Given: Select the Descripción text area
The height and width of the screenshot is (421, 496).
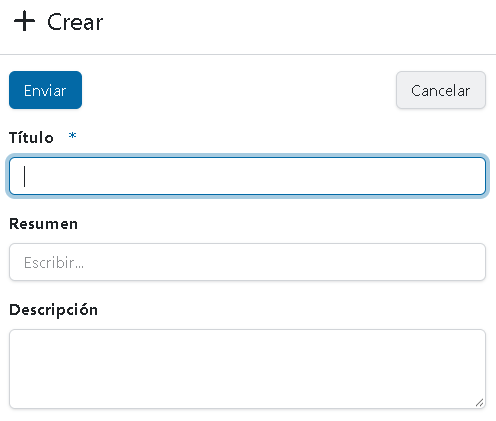Looking at the screenshot, I should click(x=247, y=369).
